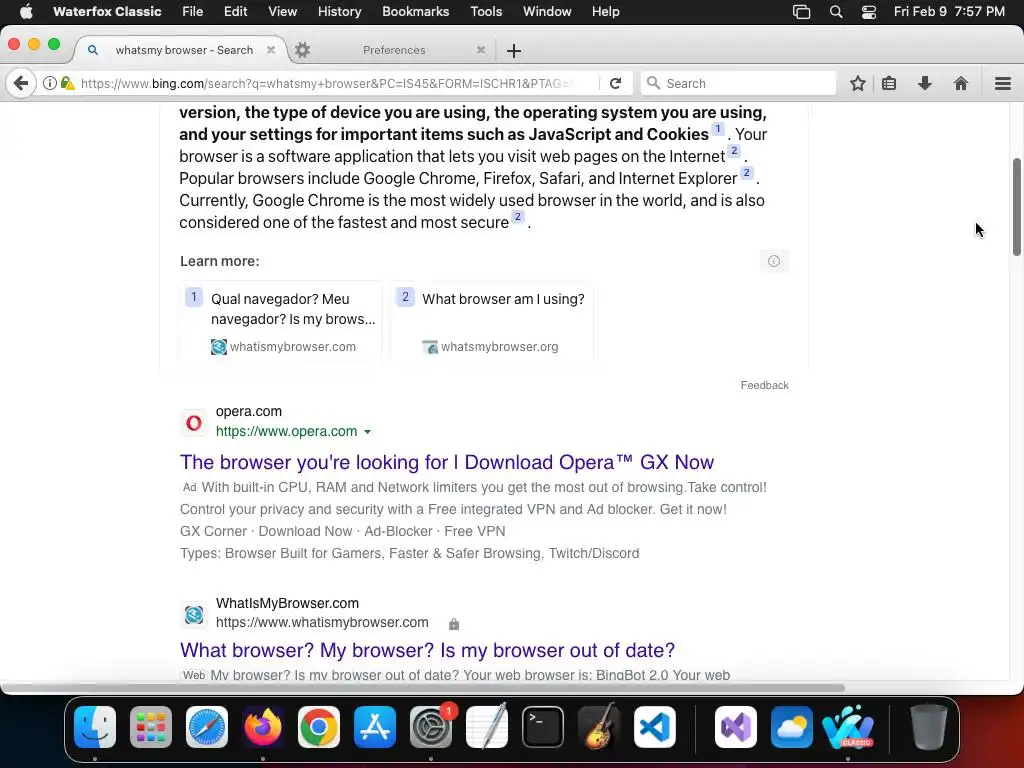The height and width of the screenshot is (768, 1024).
Task: Open TextEdit from the dock
Action: 487,727
